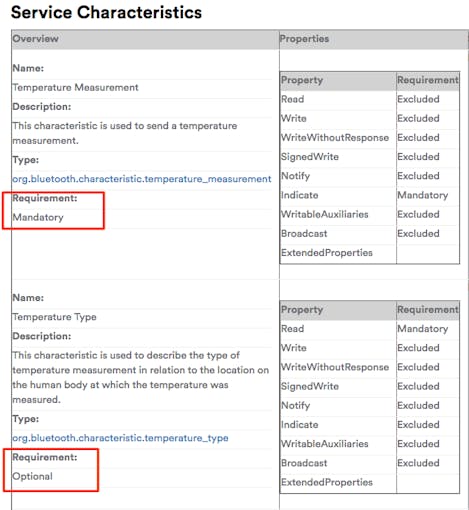This screenshot has width=469, height=510.
Task: Click the Temperature Type name text
Action: (x=54, y=317)
